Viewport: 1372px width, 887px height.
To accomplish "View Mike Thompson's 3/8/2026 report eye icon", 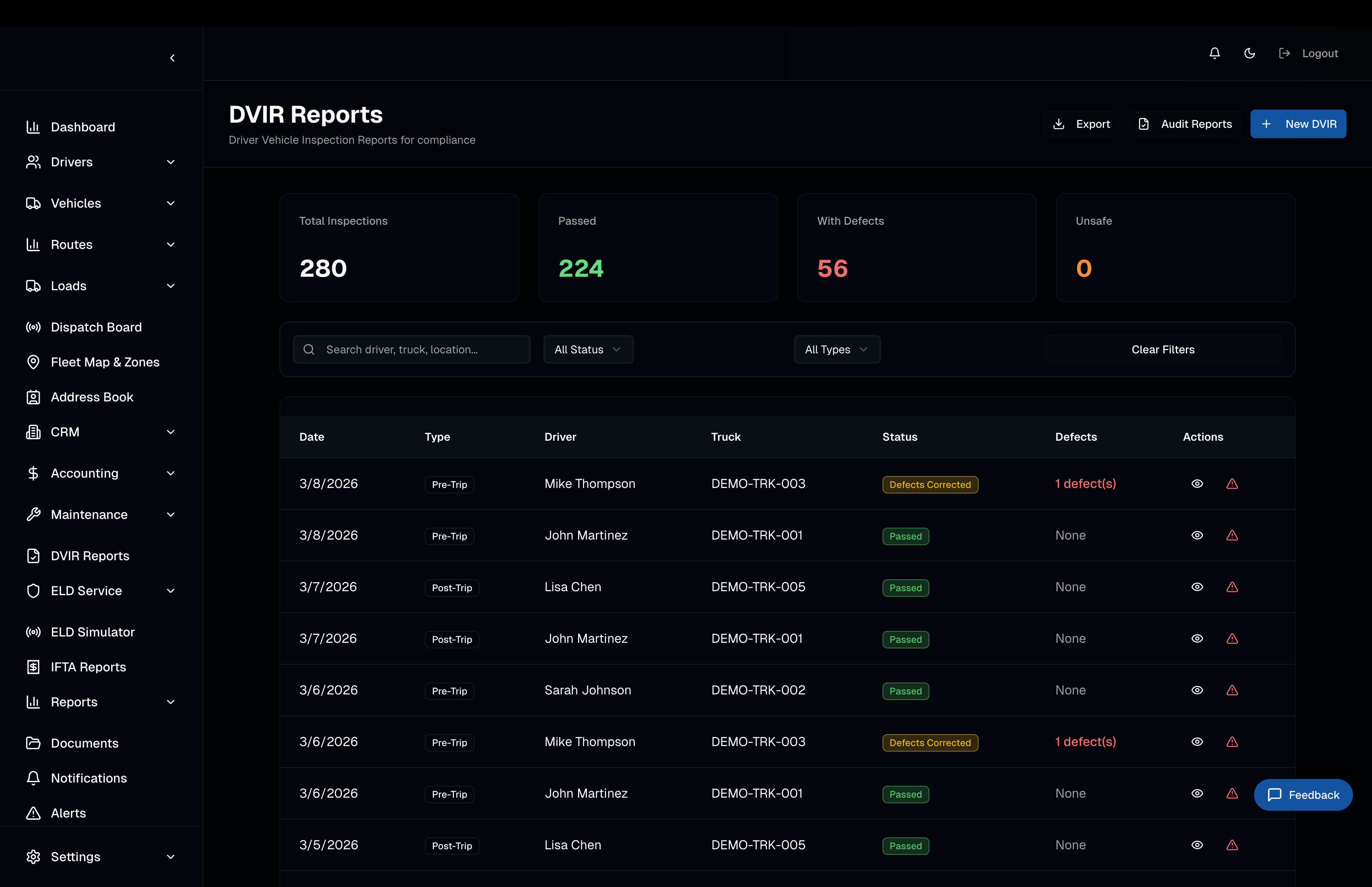I will (x=1197, y=484).
